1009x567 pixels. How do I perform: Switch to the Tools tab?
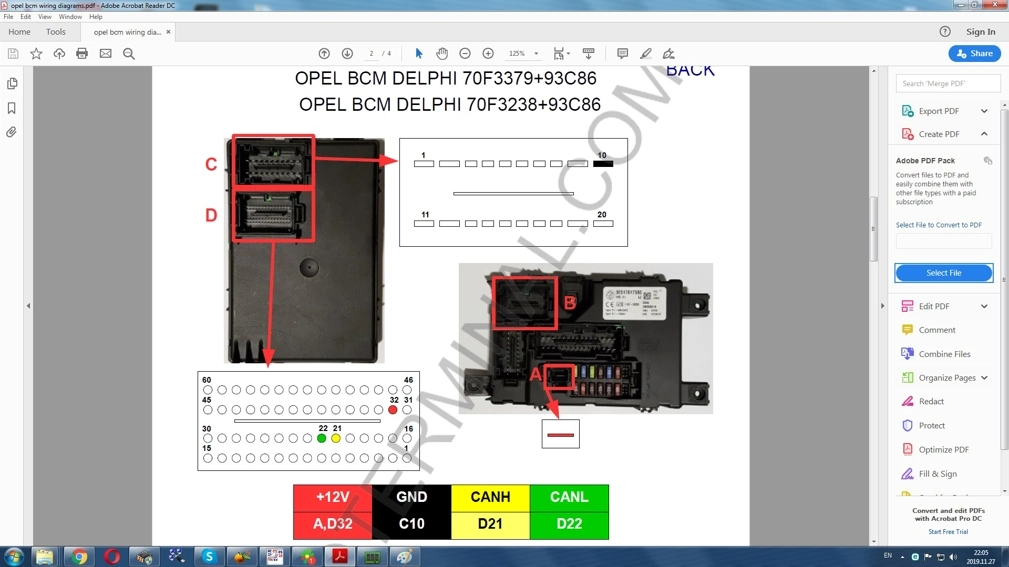point(56,32)
